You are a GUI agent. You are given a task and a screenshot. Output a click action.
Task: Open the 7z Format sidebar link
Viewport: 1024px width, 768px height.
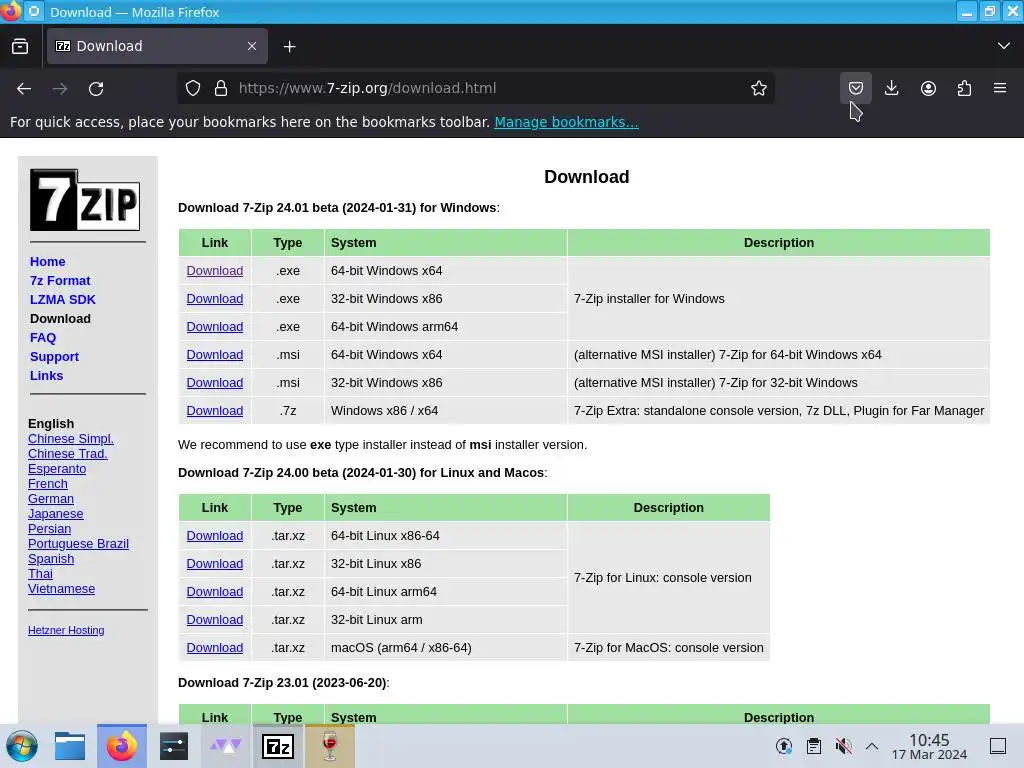coord(60,281)
